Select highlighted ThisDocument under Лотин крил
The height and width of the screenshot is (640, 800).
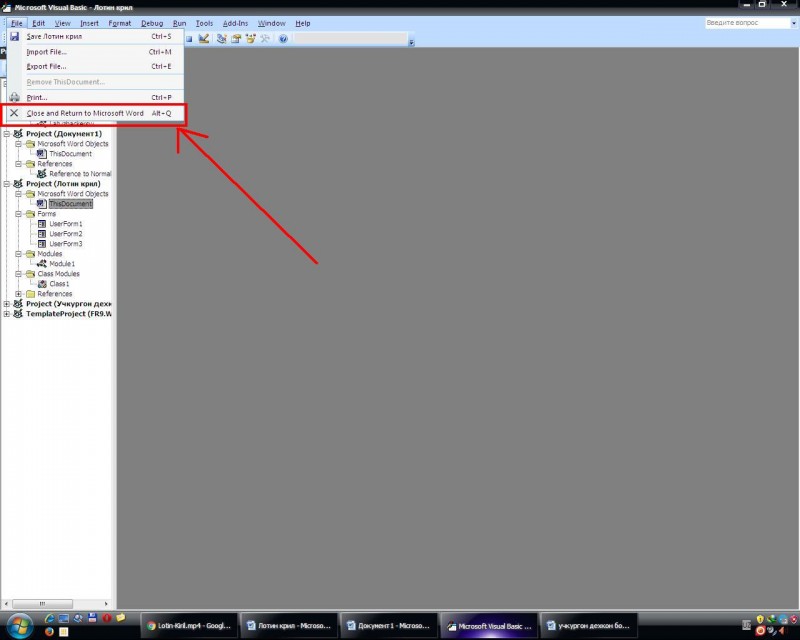pos(70,204)
